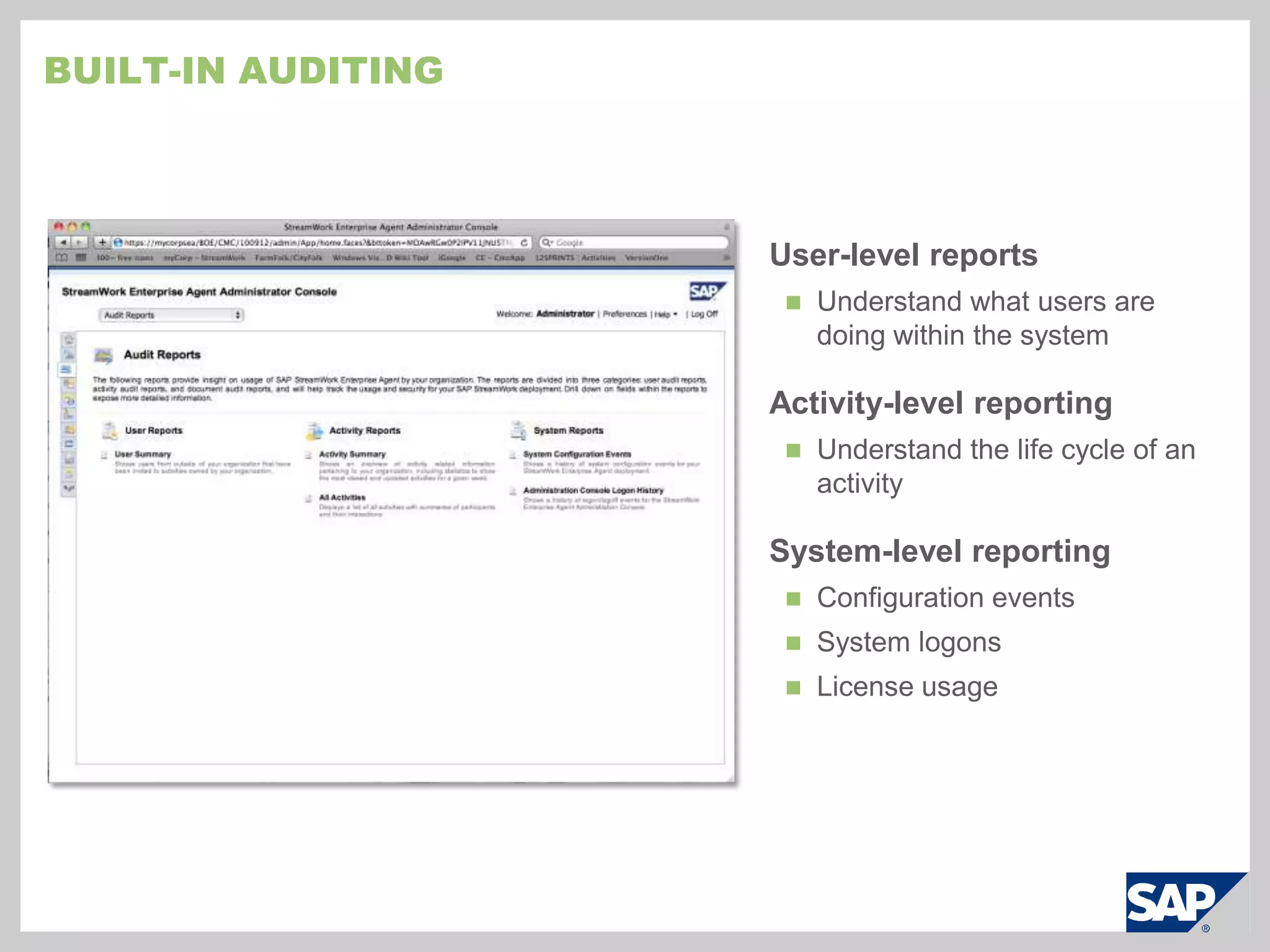The image size is (1270, 952).
Task: Expand bookmarks bar overflow chevron
Action: (x=726, y=258)
